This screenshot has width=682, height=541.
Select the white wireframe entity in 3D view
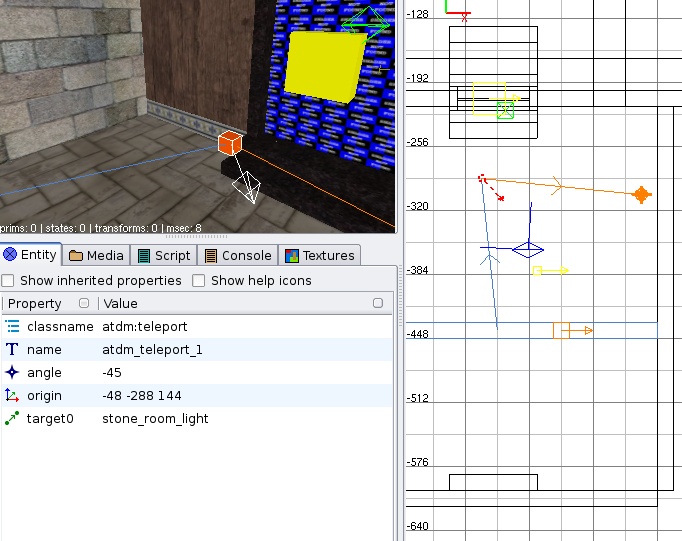247,187
